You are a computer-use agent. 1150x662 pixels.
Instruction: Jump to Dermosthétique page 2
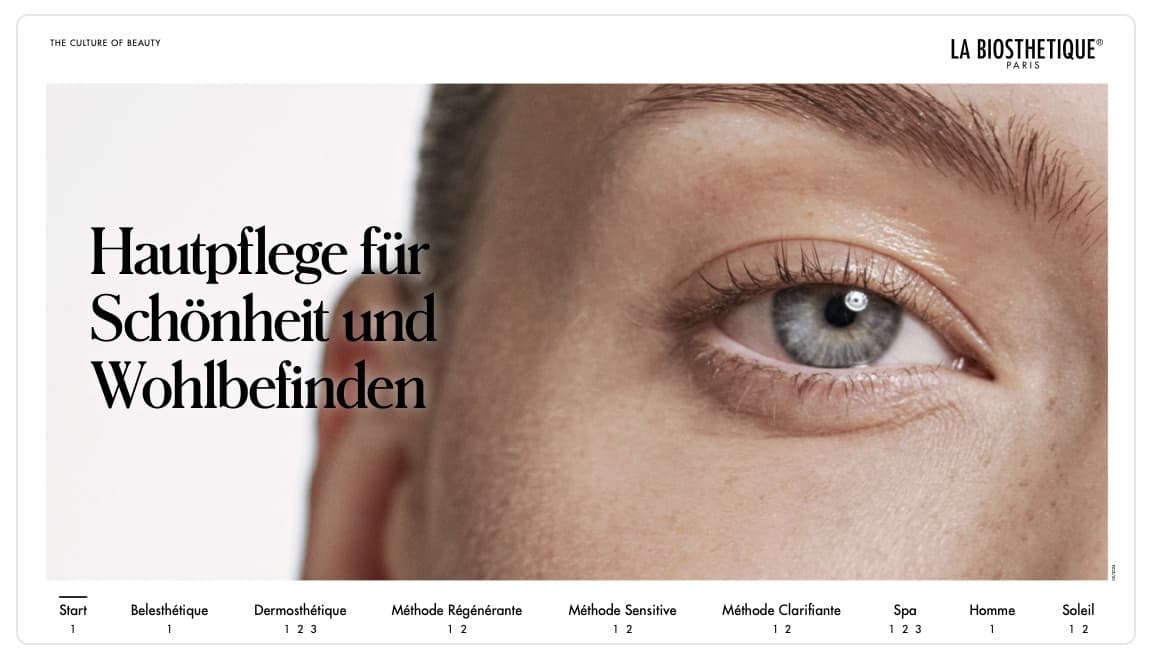[300, 629]
